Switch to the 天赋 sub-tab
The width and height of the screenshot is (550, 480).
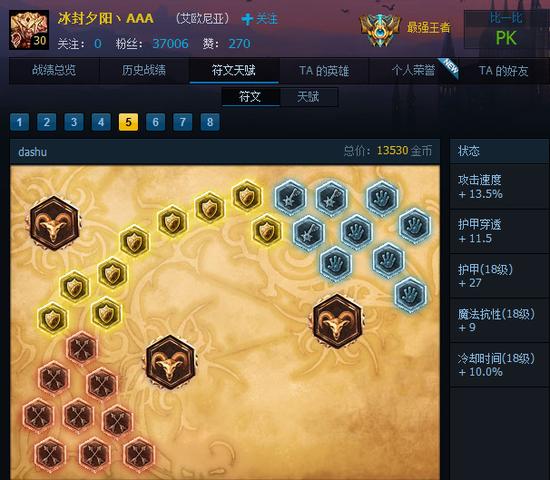point(308,97)
